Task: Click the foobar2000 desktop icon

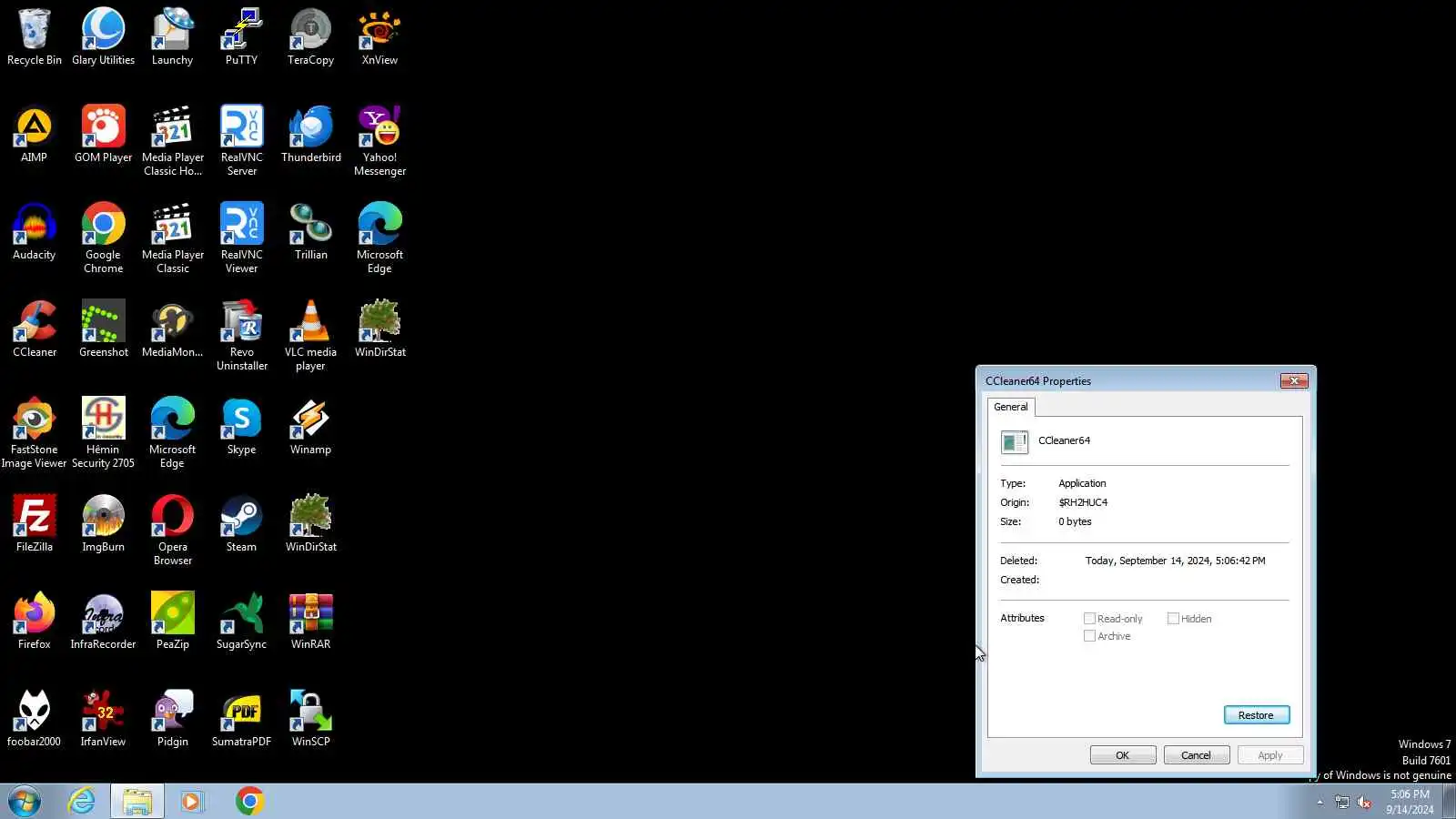Action: (35, 720)
